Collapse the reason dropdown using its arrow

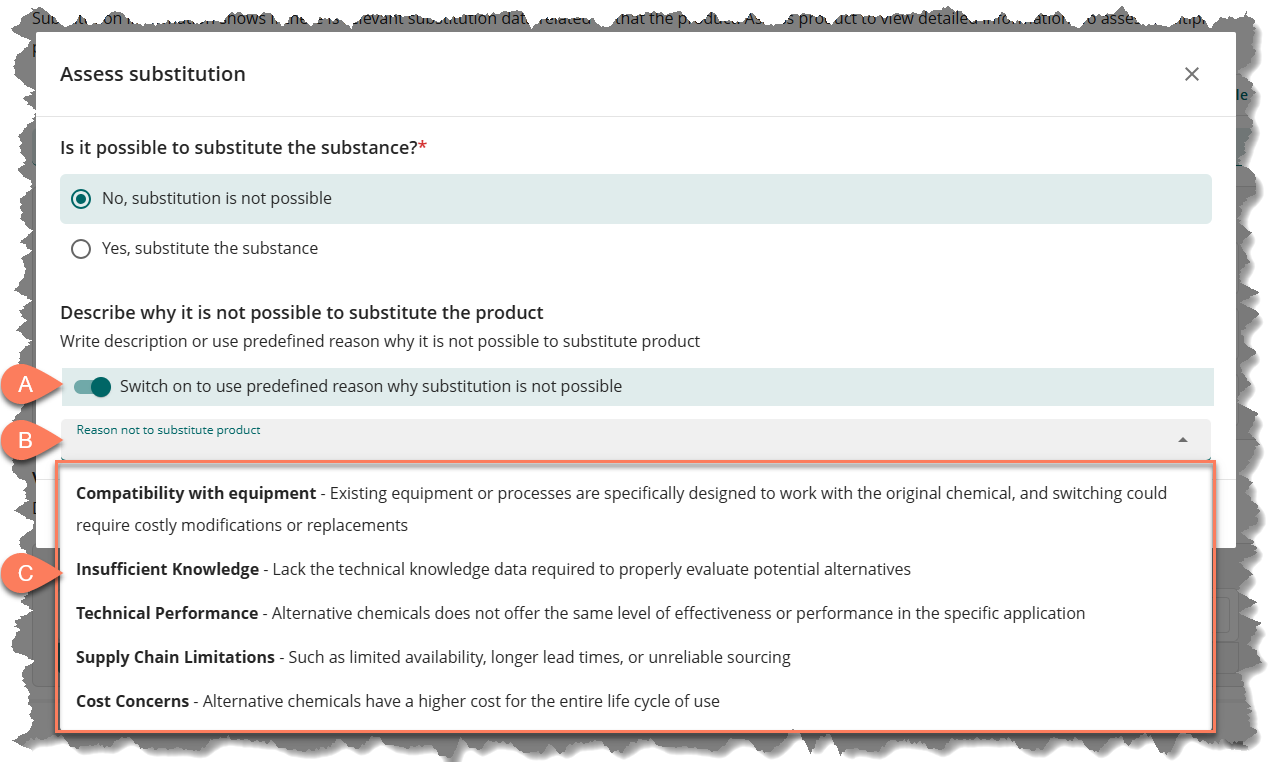[1183, 440]
